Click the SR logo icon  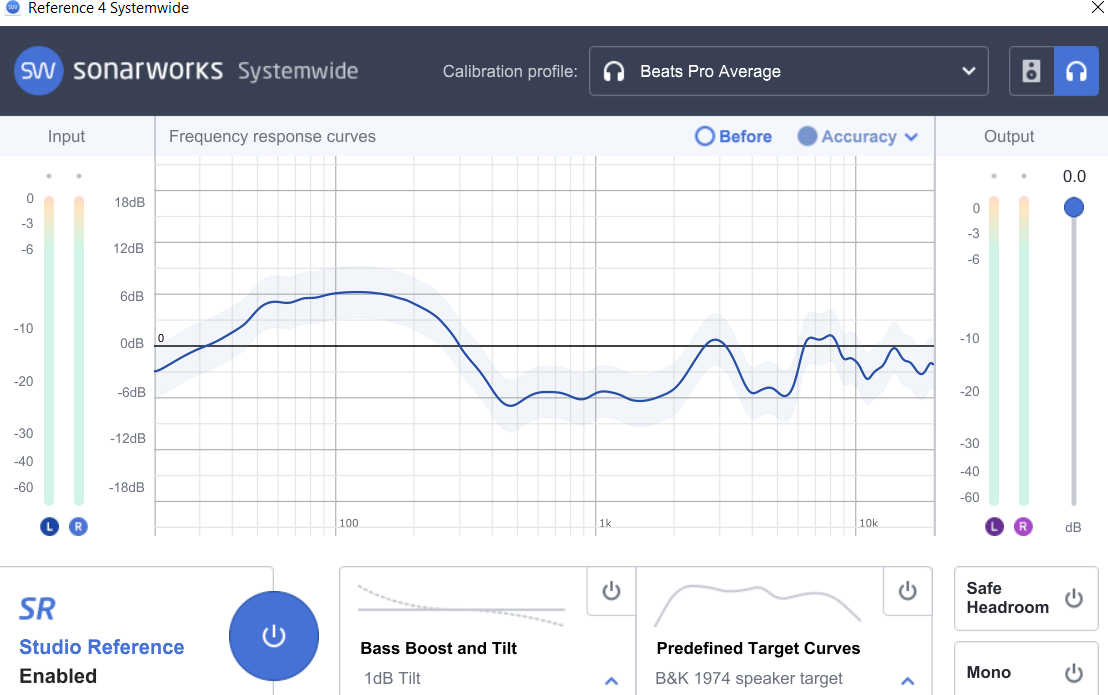click(x=37, y=609)
